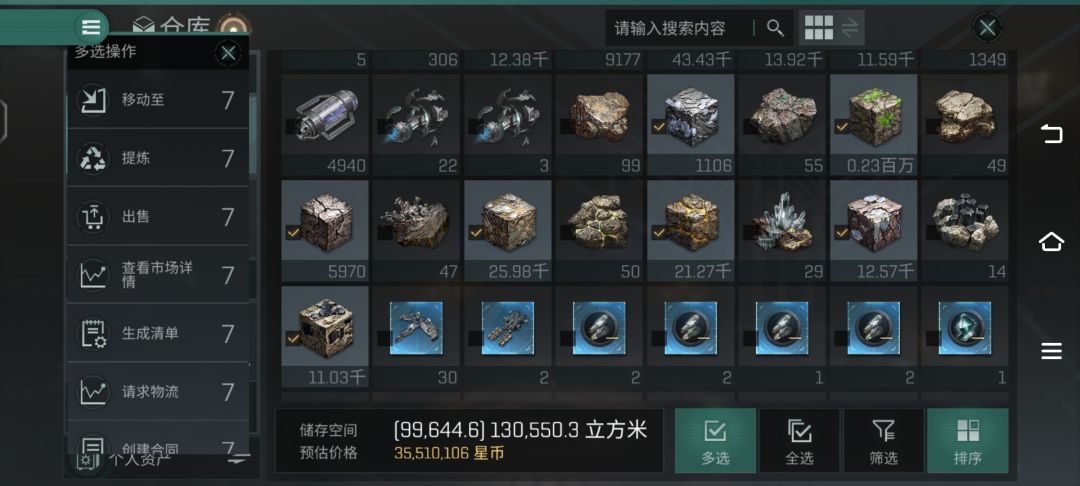Screen dimensions: 1080x486
Task: Open 查看市场详情 market details
Action: coord(158,275)
